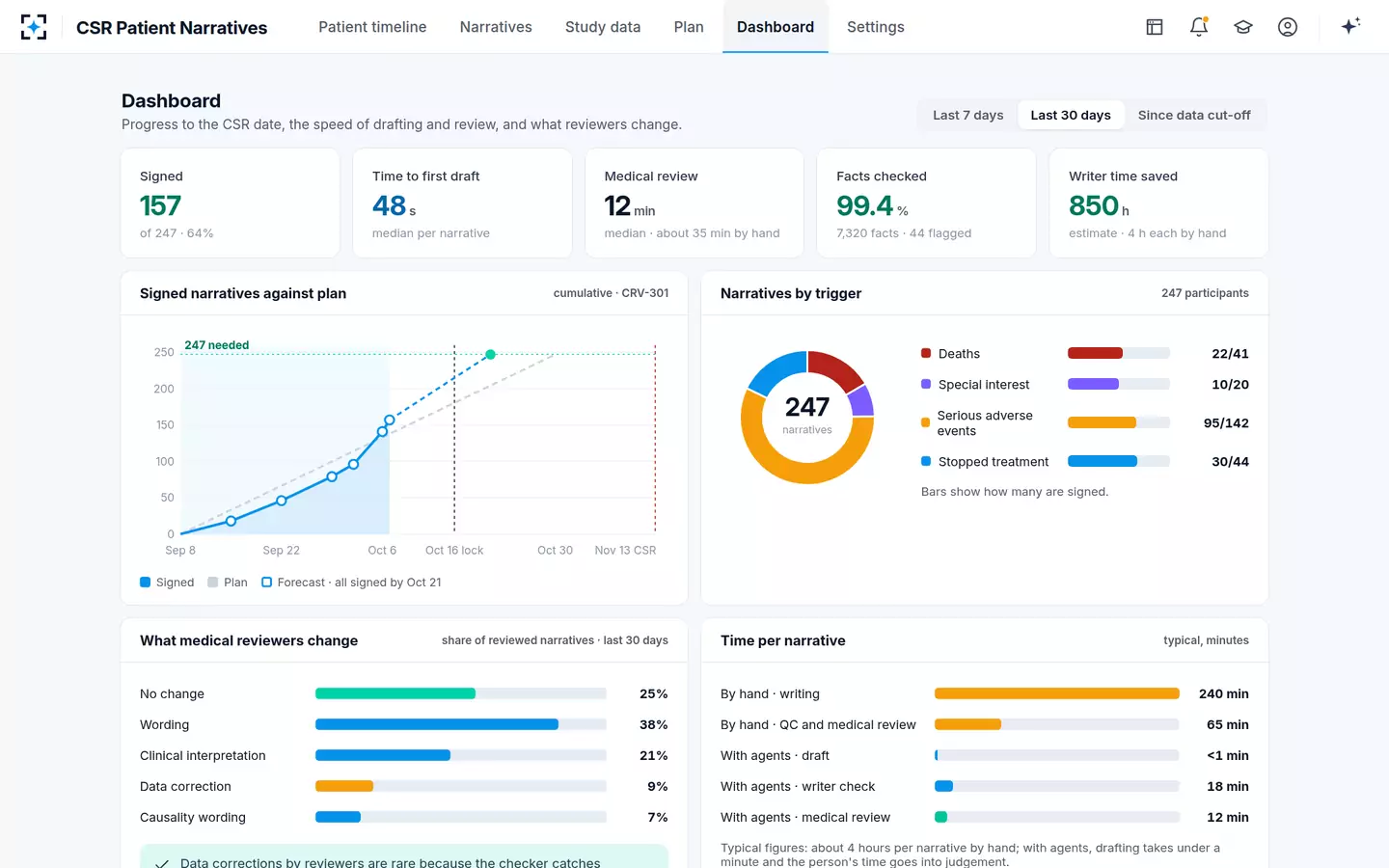Viewport: 1389px width, 868px height.
Task: Click the grey Plan legend swatch
Action: click(213, 583)
